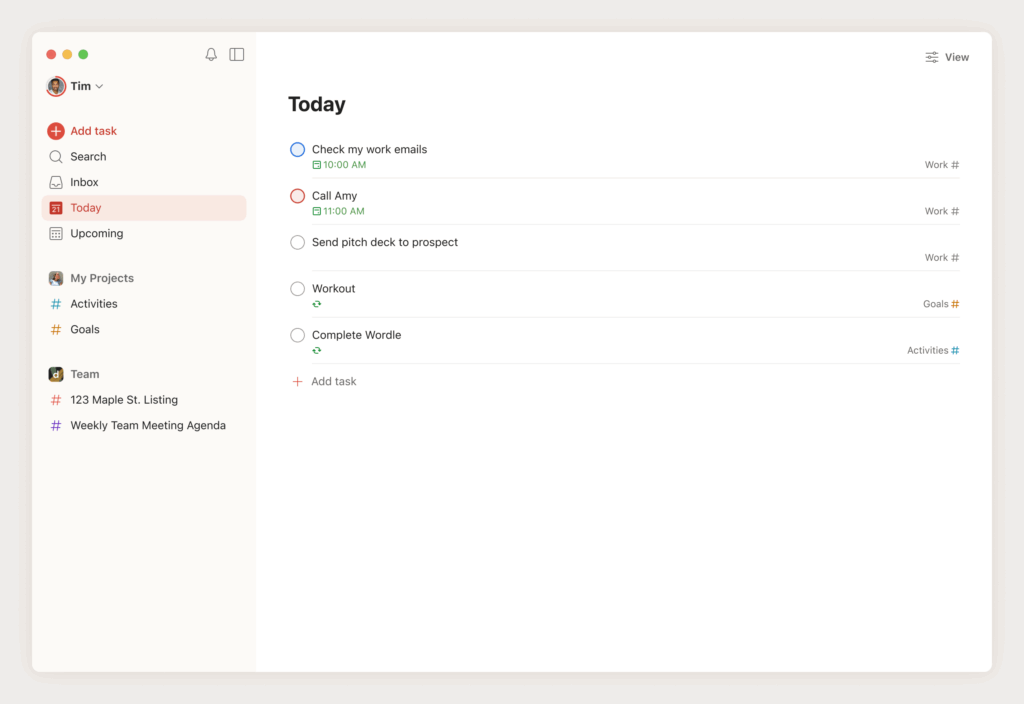1024x704 pixels.
Task: Toggle the sidebar panel icon
Action: click(236, 54)
